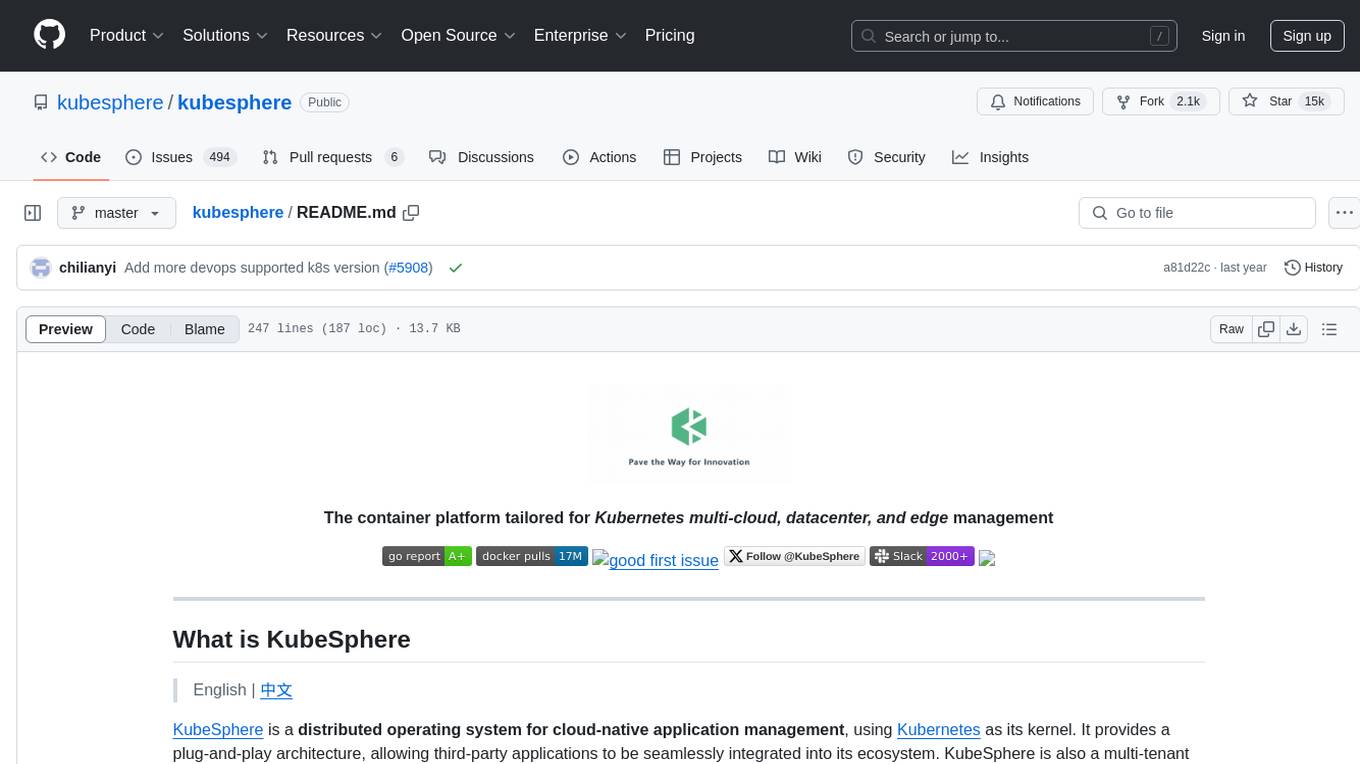
Task: Expand the Open Source menu
Action: pos(458,36)
